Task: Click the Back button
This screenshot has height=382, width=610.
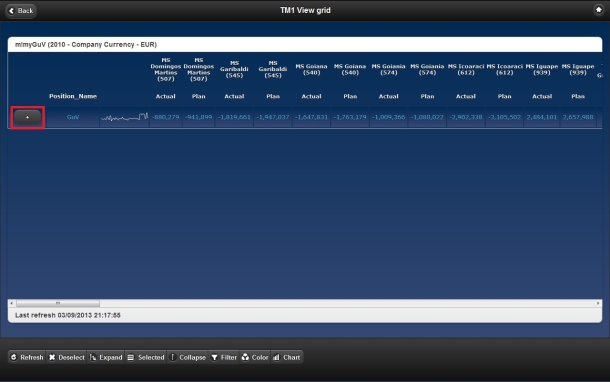Action: click(x=21, y=11)
